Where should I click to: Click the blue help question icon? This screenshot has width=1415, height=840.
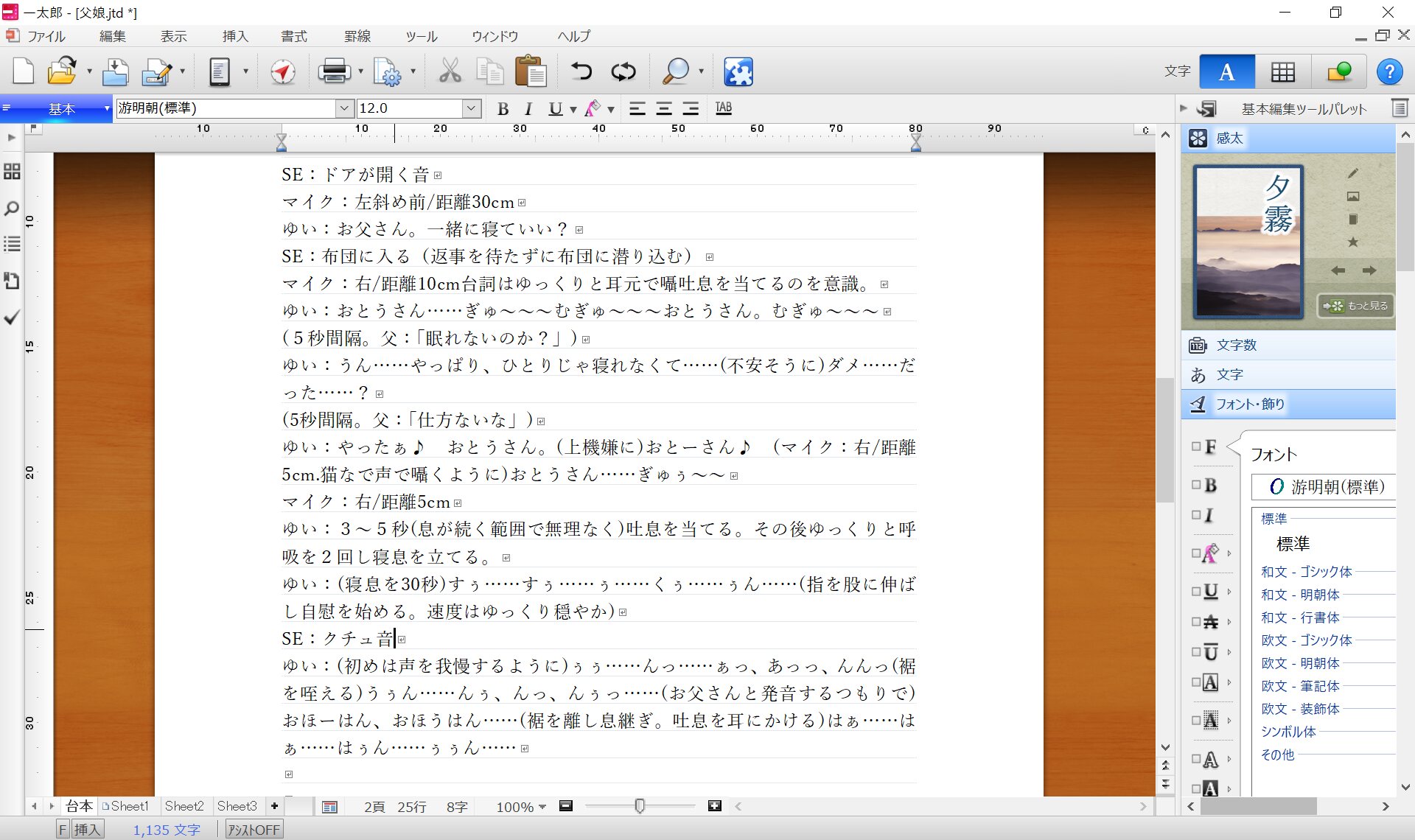(x=1389, y=71)
